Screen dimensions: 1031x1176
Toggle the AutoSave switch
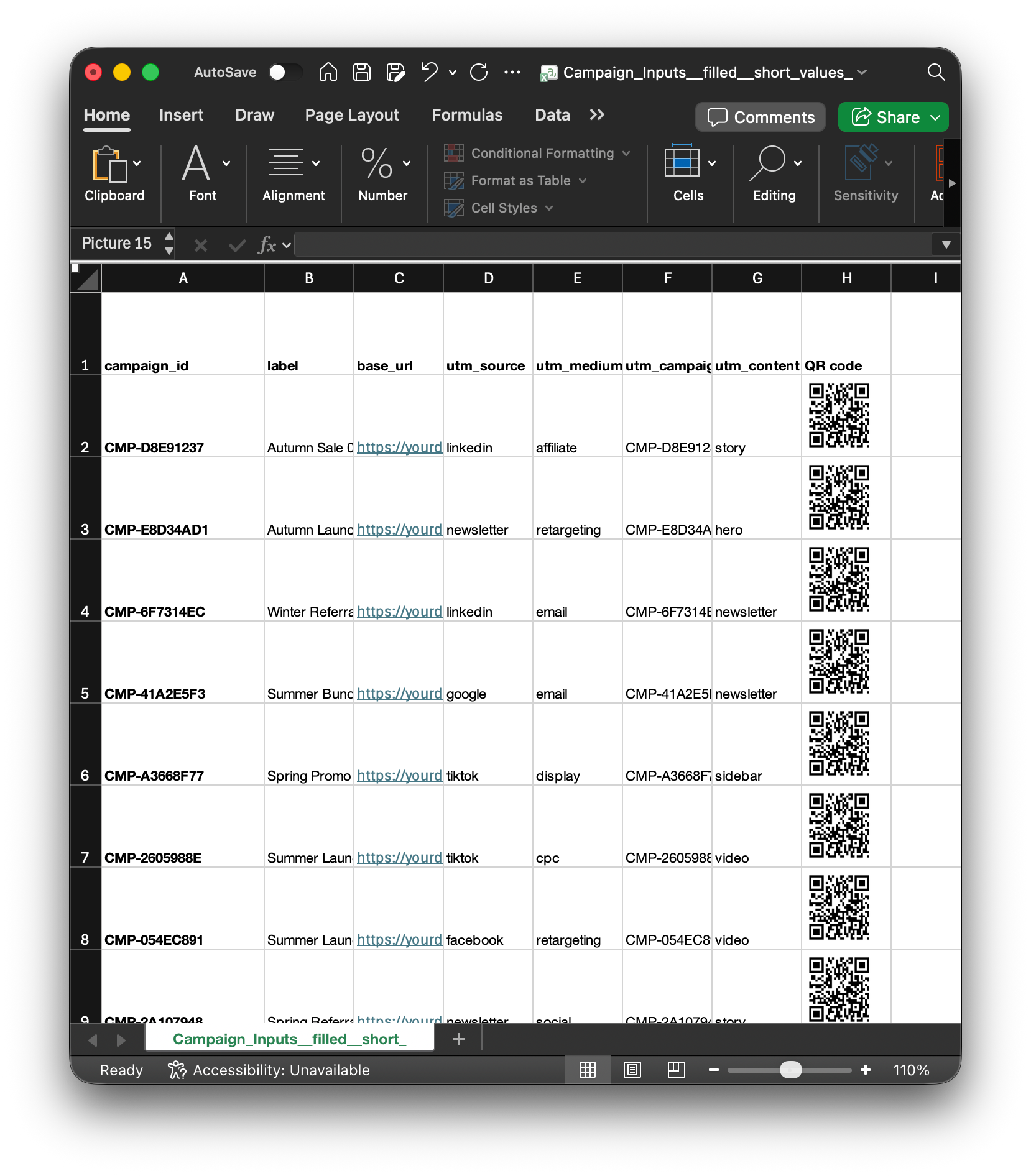pos(285,72)
